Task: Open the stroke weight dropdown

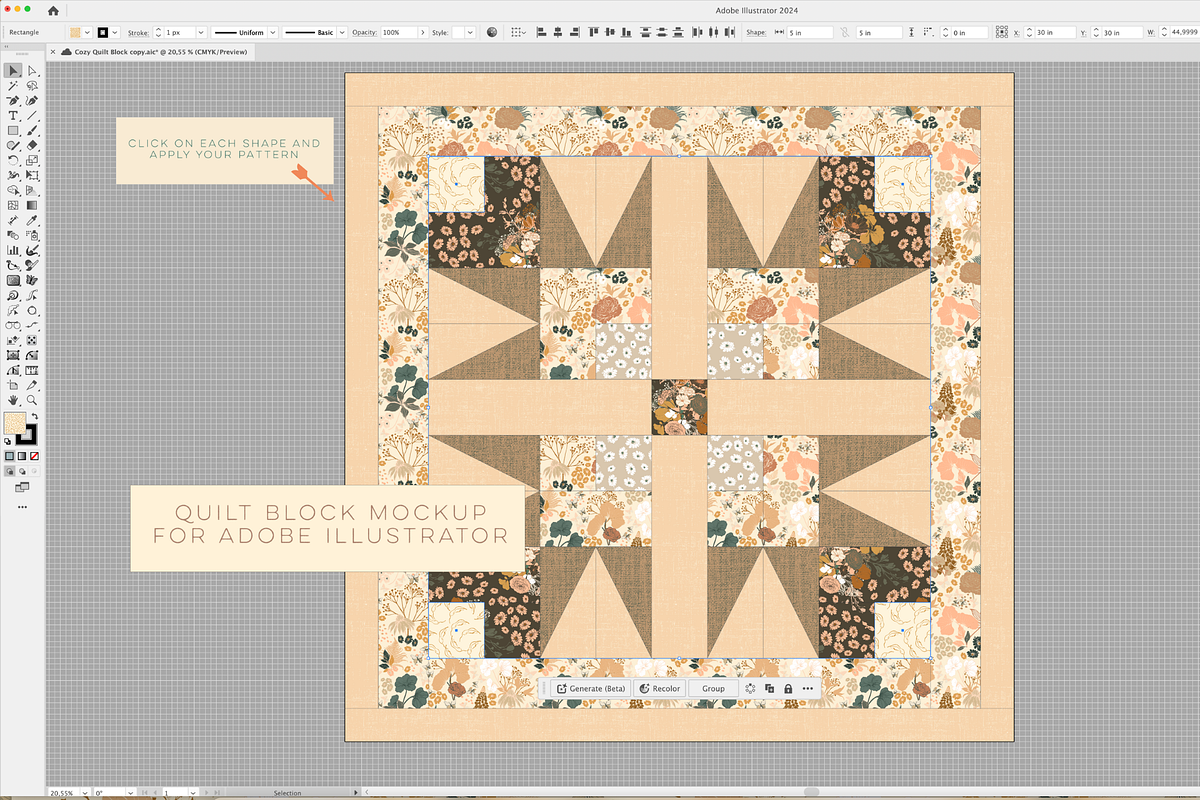Action: tap(201, 33)
